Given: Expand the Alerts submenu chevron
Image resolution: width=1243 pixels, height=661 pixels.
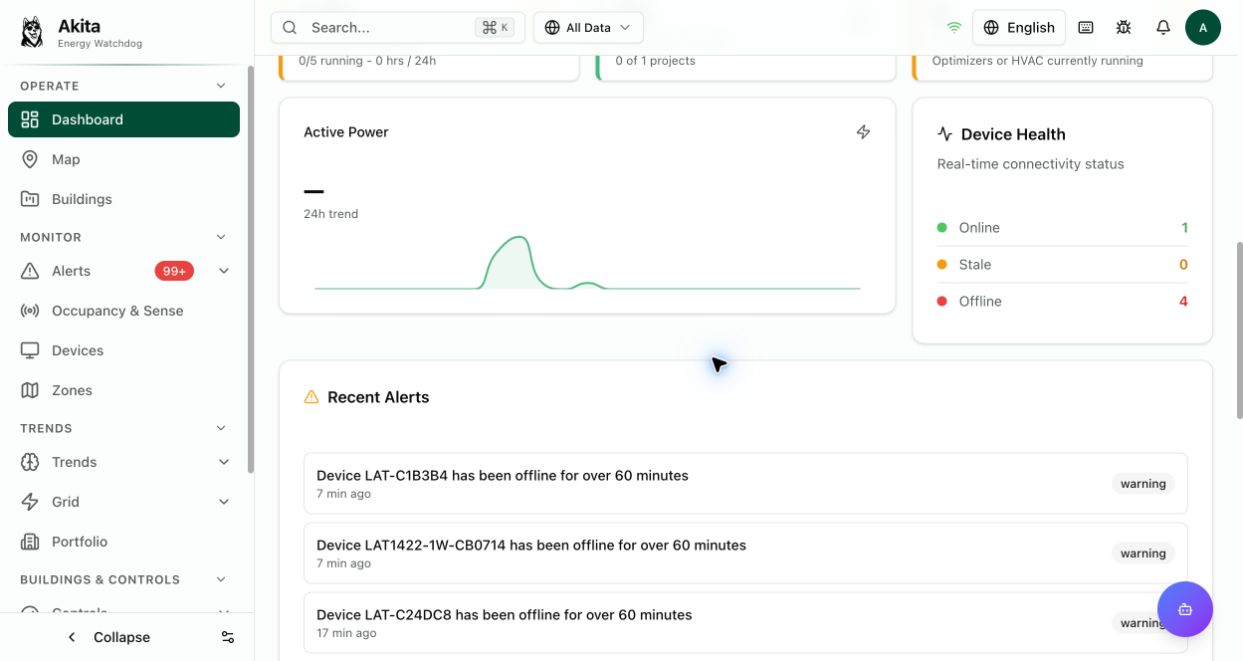Looking at the screenshot, I should coord(223,271).
